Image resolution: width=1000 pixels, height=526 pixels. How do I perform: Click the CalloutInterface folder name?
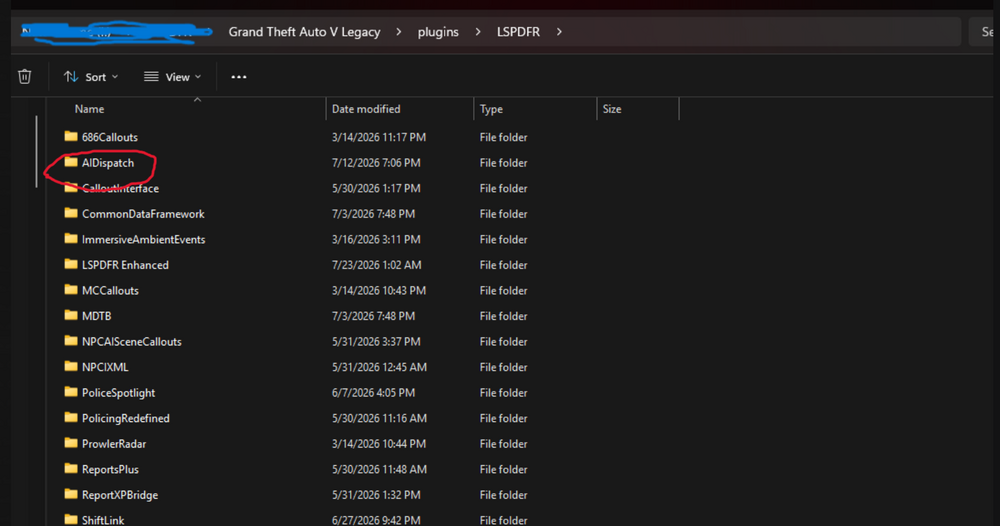pyautogui.click(x=121, y=188)
